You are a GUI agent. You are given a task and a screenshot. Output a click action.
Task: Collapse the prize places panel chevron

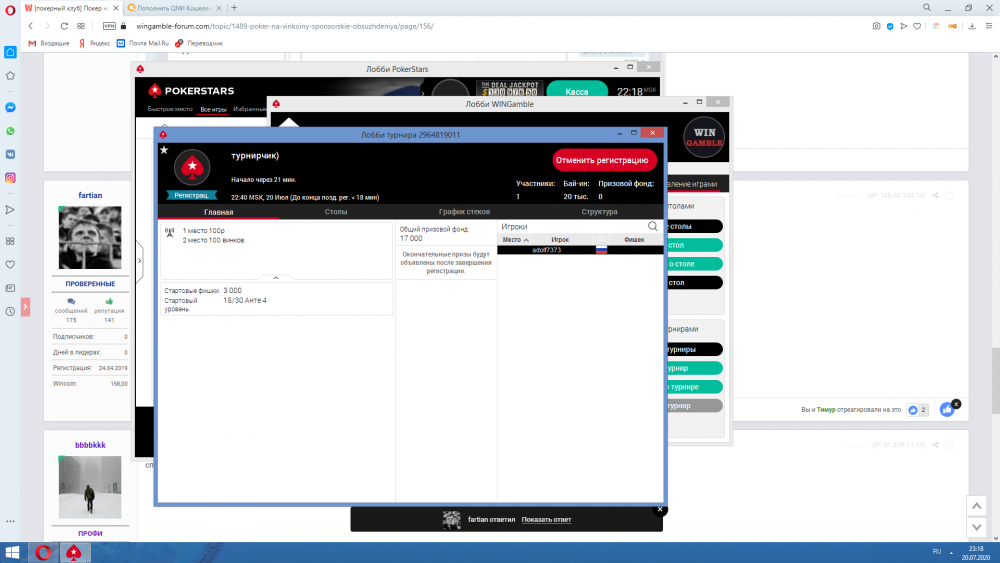click(276, 278)
